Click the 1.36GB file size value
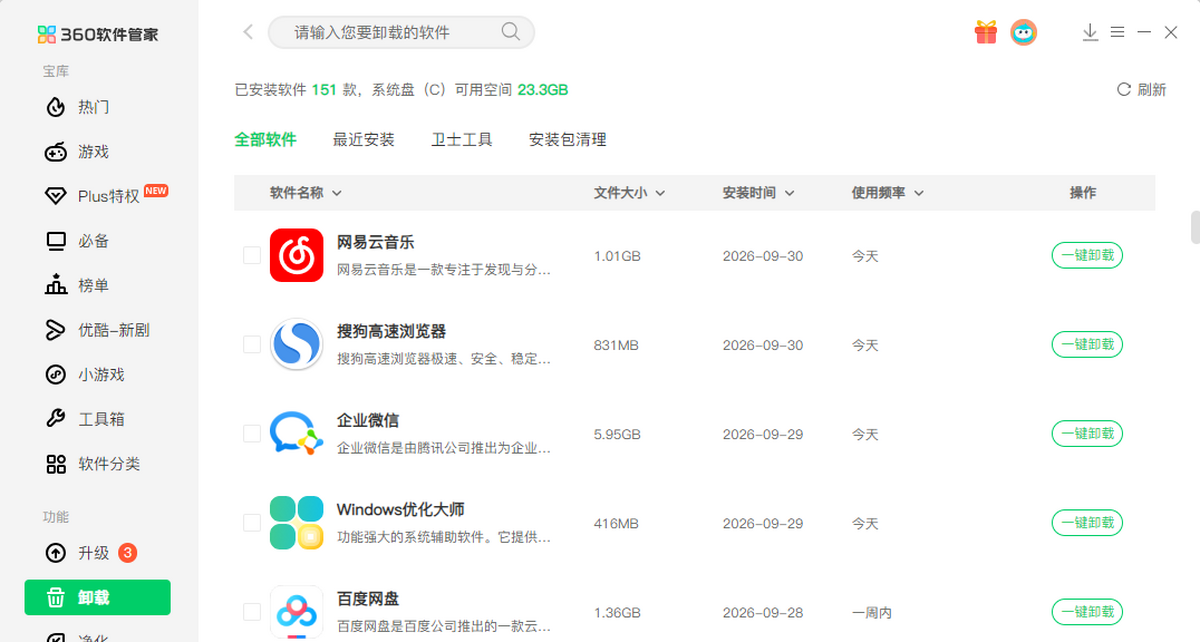The width and height of the screenshot is (1200, 642). pos(617,612)
